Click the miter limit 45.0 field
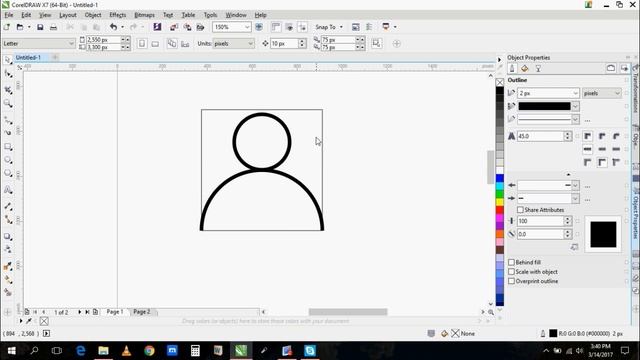 [x=540, y=136]
